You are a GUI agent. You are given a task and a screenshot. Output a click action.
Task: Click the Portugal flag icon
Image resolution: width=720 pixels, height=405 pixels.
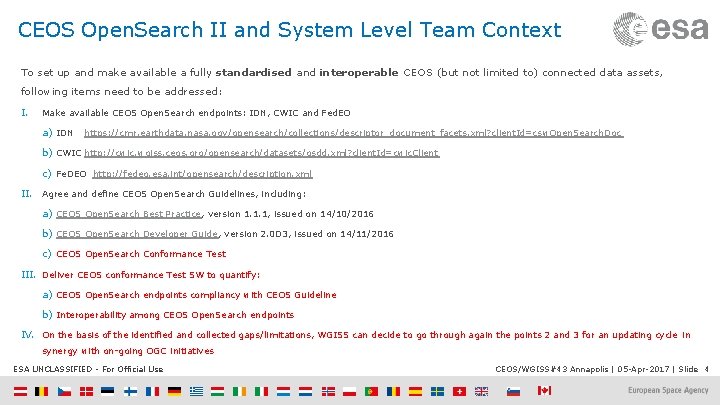coord(371,391)
